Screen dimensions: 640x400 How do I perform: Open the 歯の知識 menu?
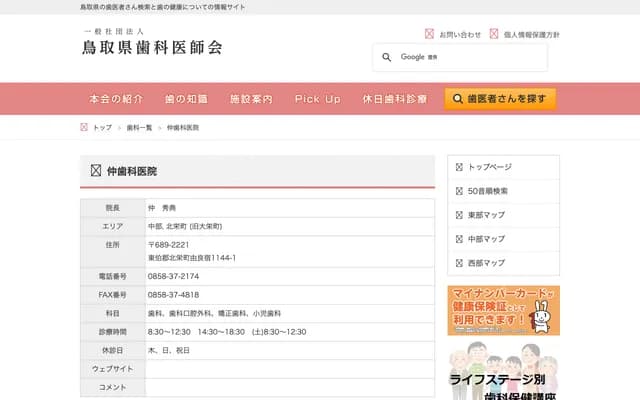tap(186, 99)
